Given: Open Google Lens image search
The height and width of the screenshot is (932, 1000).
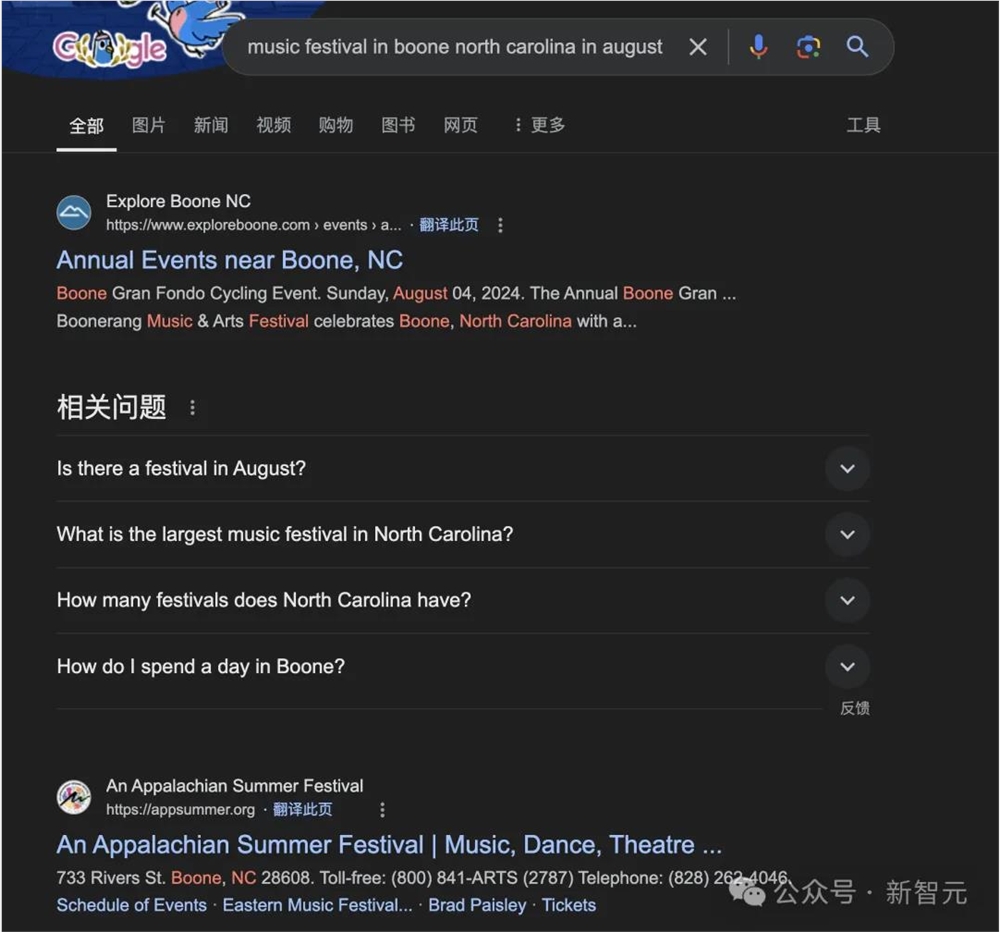Looking at the screenshot, I should point(807,47).
